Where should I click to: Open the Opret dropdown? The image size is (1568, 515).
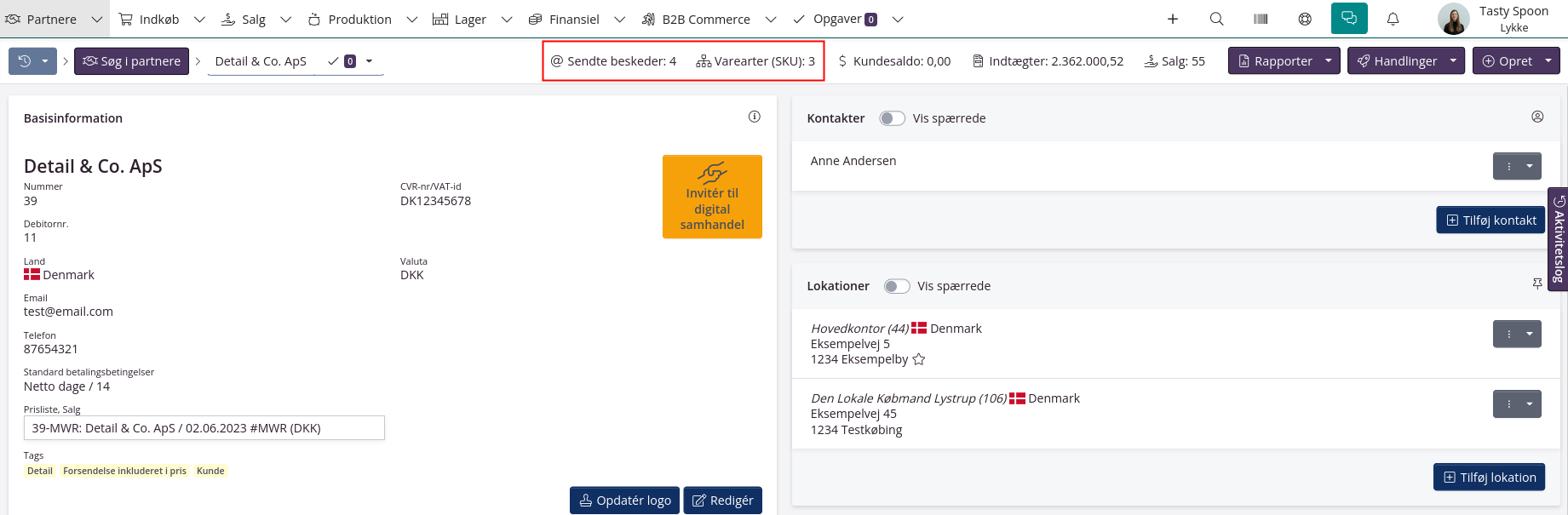tap(1516, 61)
